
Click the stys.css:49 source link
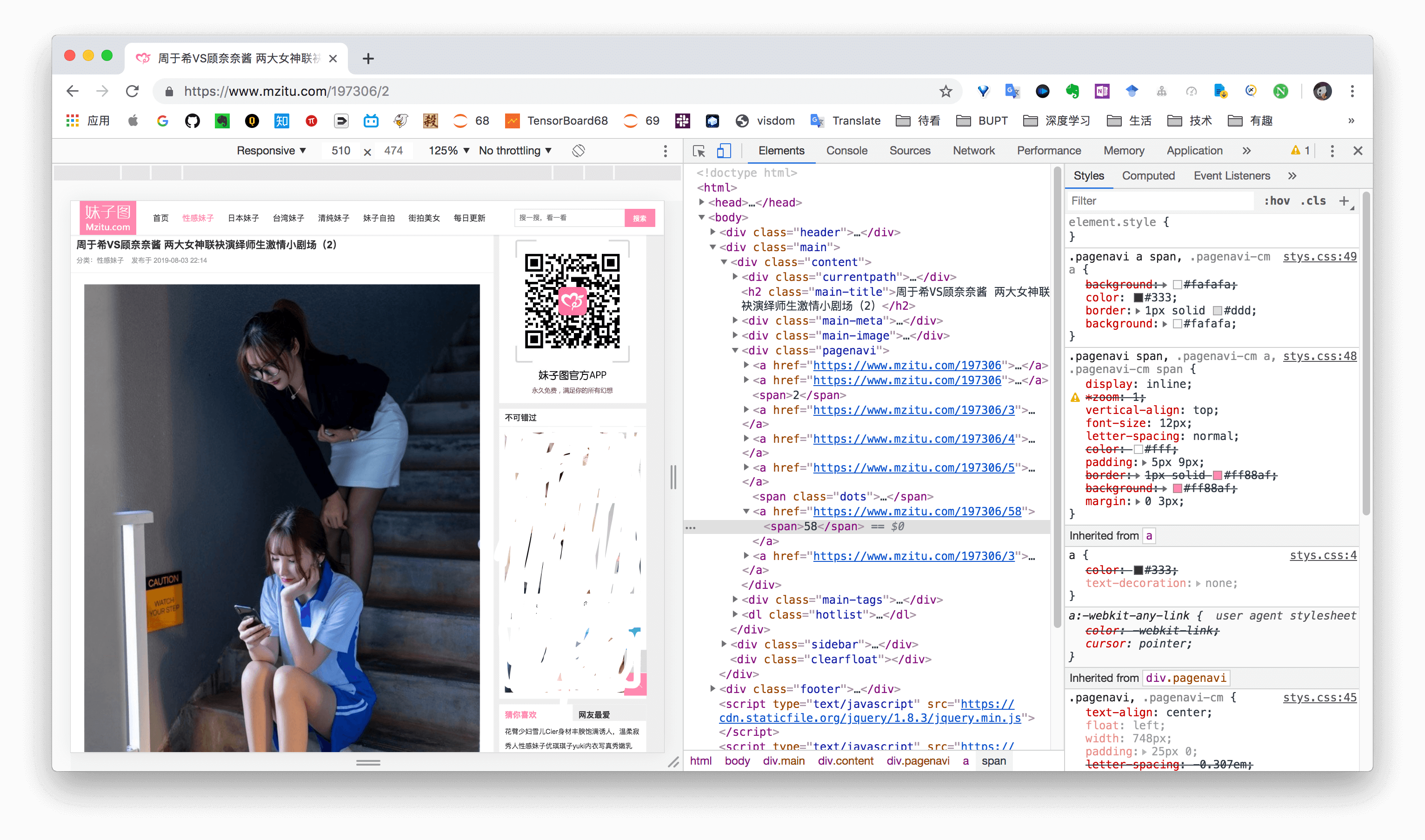click(1319, 256)
